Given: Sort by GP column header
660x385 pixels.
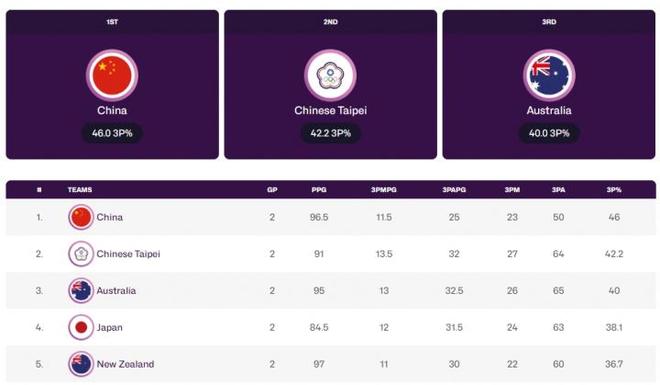Looking at the screenshot, I should [272, 190].
